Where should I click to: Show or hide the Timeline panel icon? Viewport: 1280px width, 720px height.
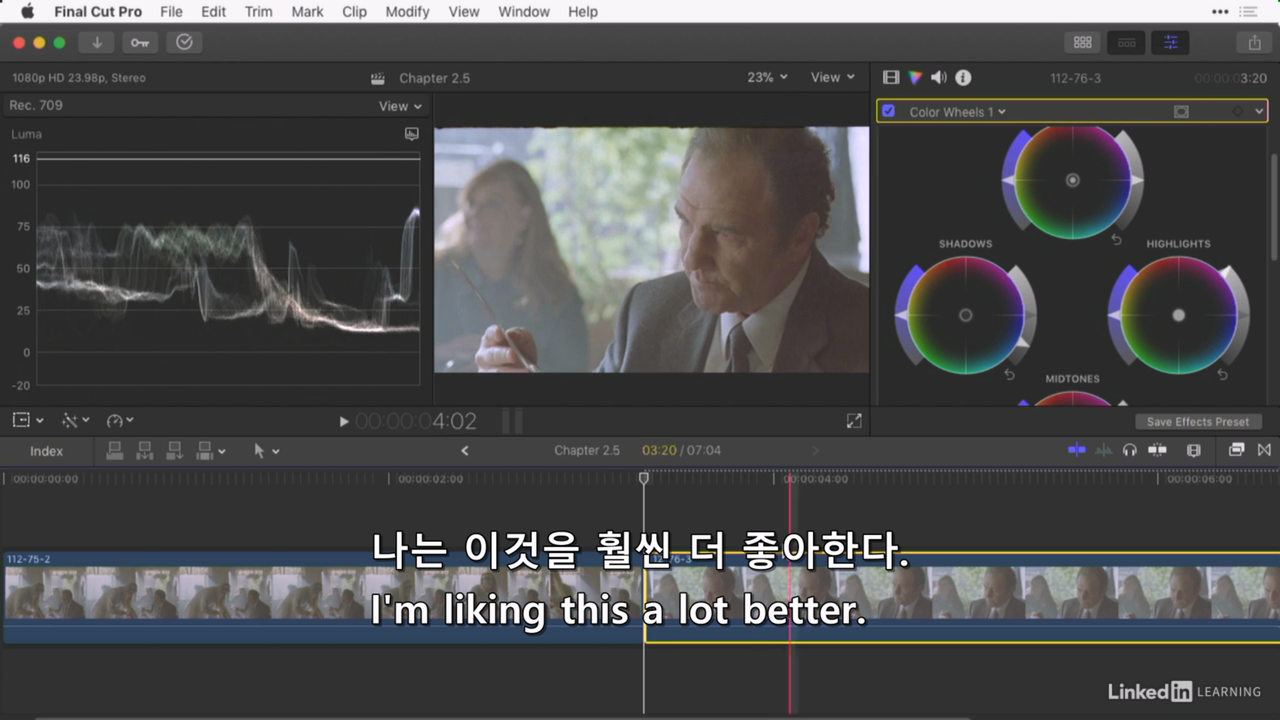click(1126, 42)
